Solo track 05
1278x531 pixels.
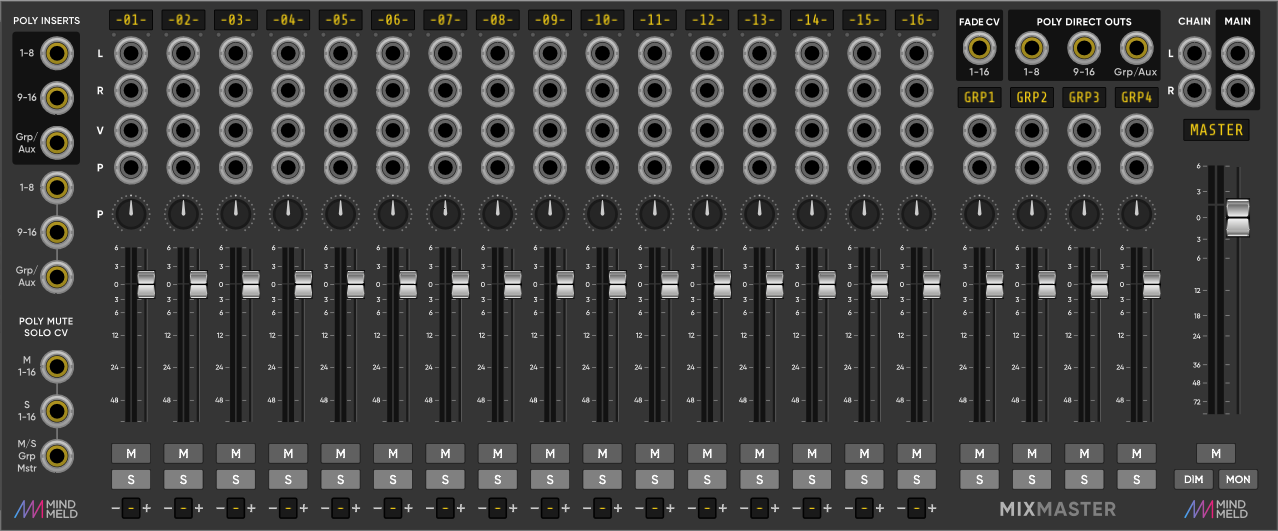click(x=340, y=479)
